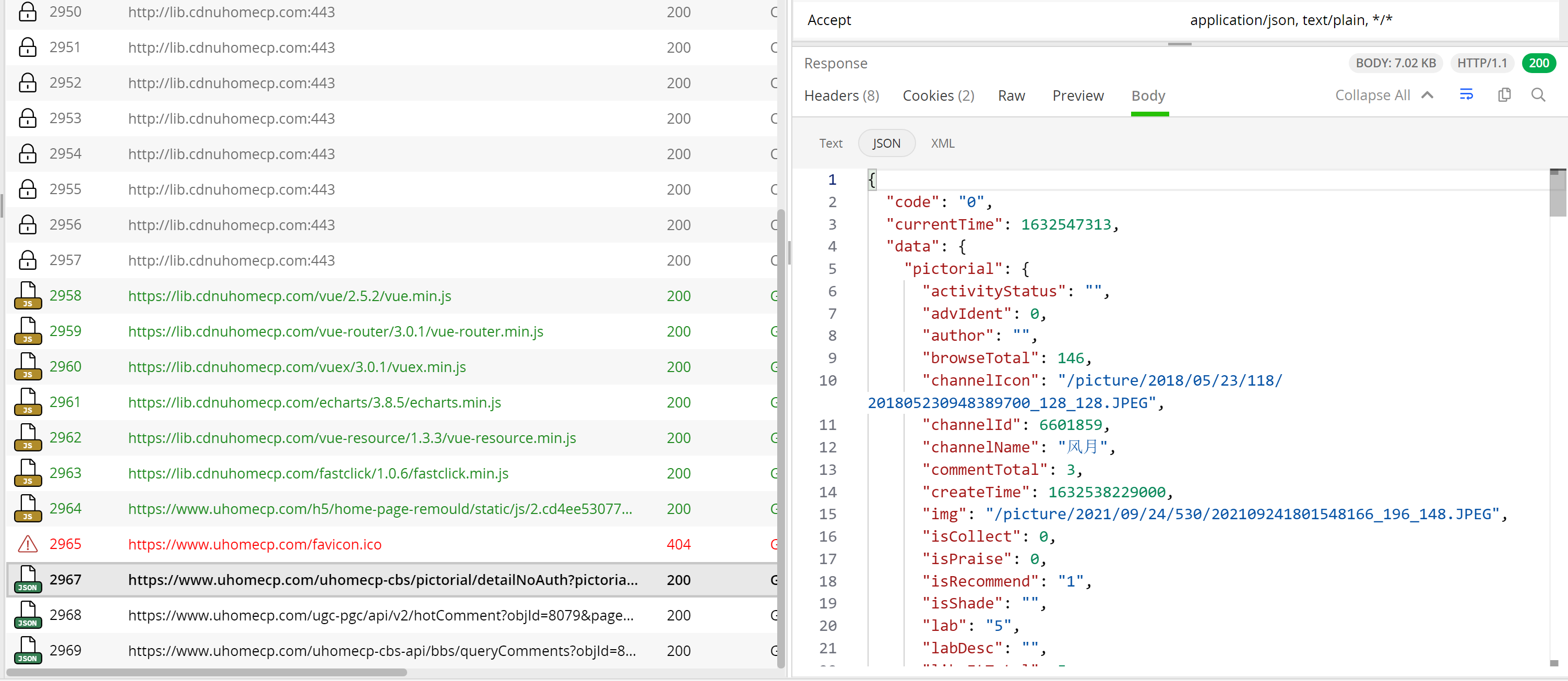Click the warning icon of request 2965
1568x681 pixels.
point(27,544)
